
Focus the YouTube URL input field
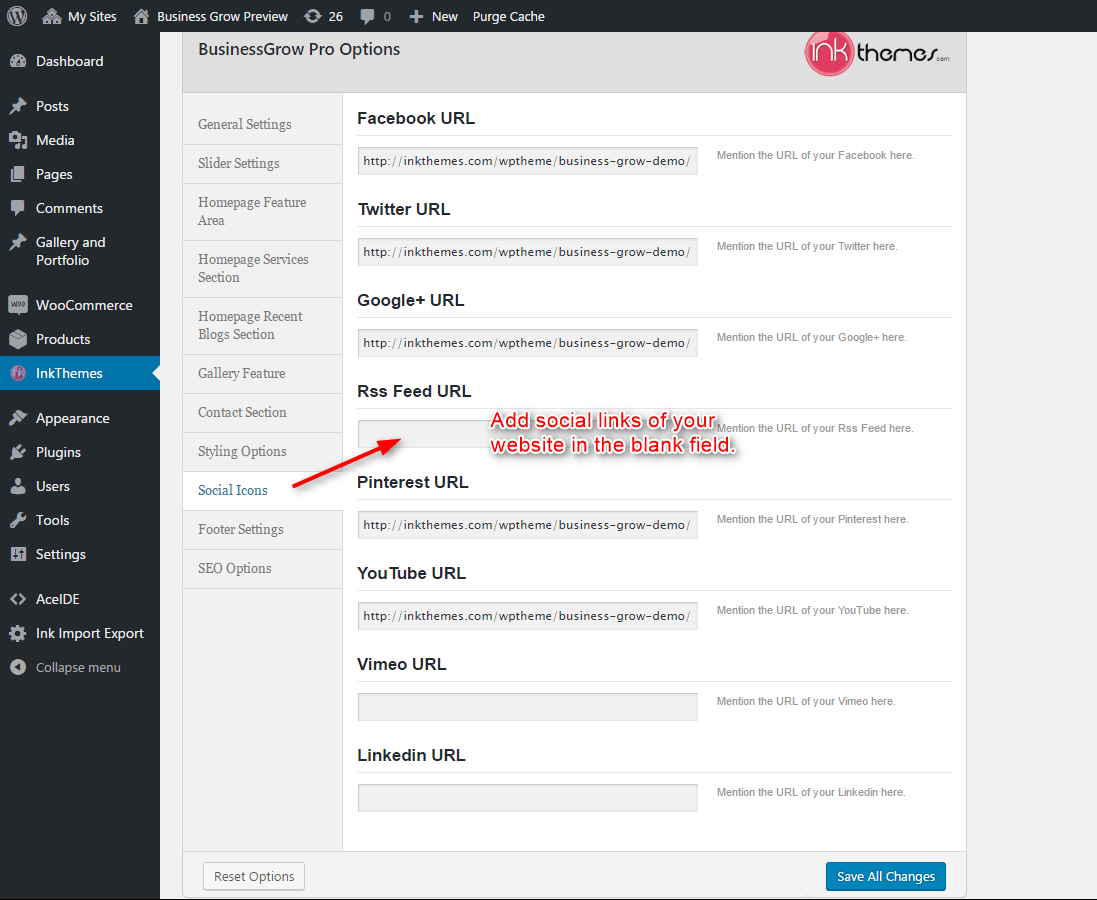[528, 616]
